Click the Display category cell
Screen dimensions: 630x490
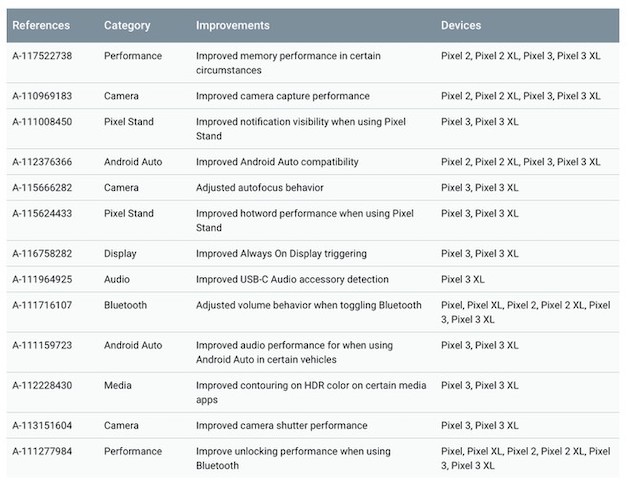click(x=120, y=254)
